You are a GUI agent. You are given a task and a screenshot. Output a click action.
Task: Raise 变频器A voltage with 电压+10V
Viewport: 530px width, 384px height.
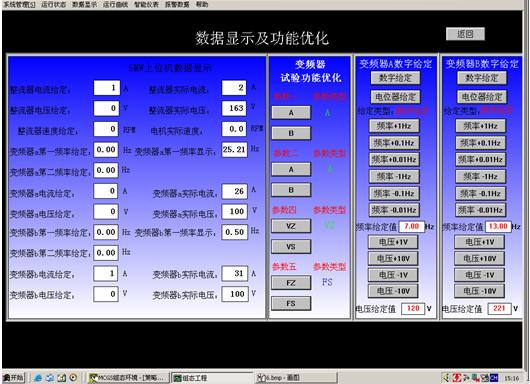[393, 259]
